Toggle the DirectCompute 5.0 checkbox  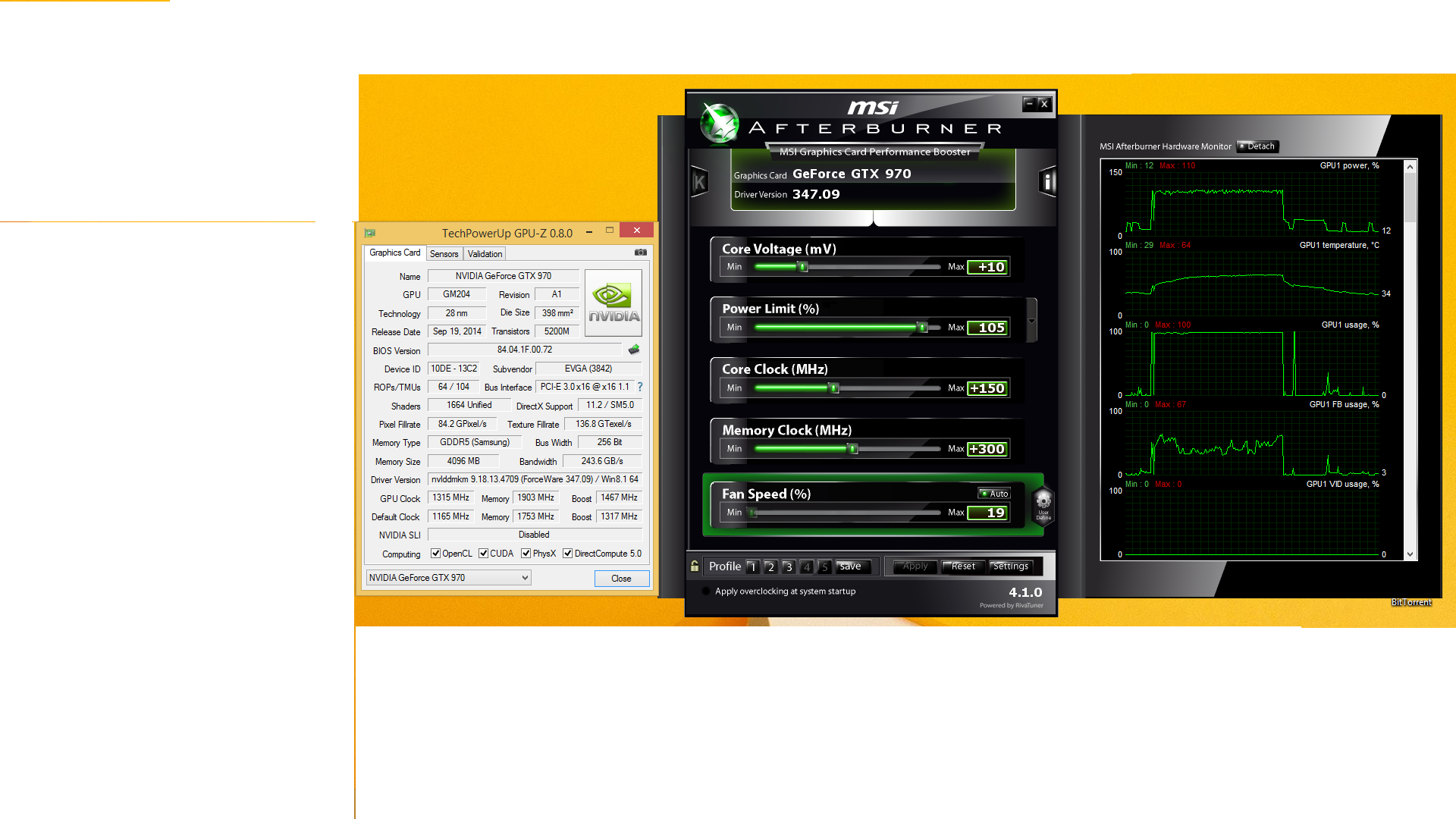567,554
